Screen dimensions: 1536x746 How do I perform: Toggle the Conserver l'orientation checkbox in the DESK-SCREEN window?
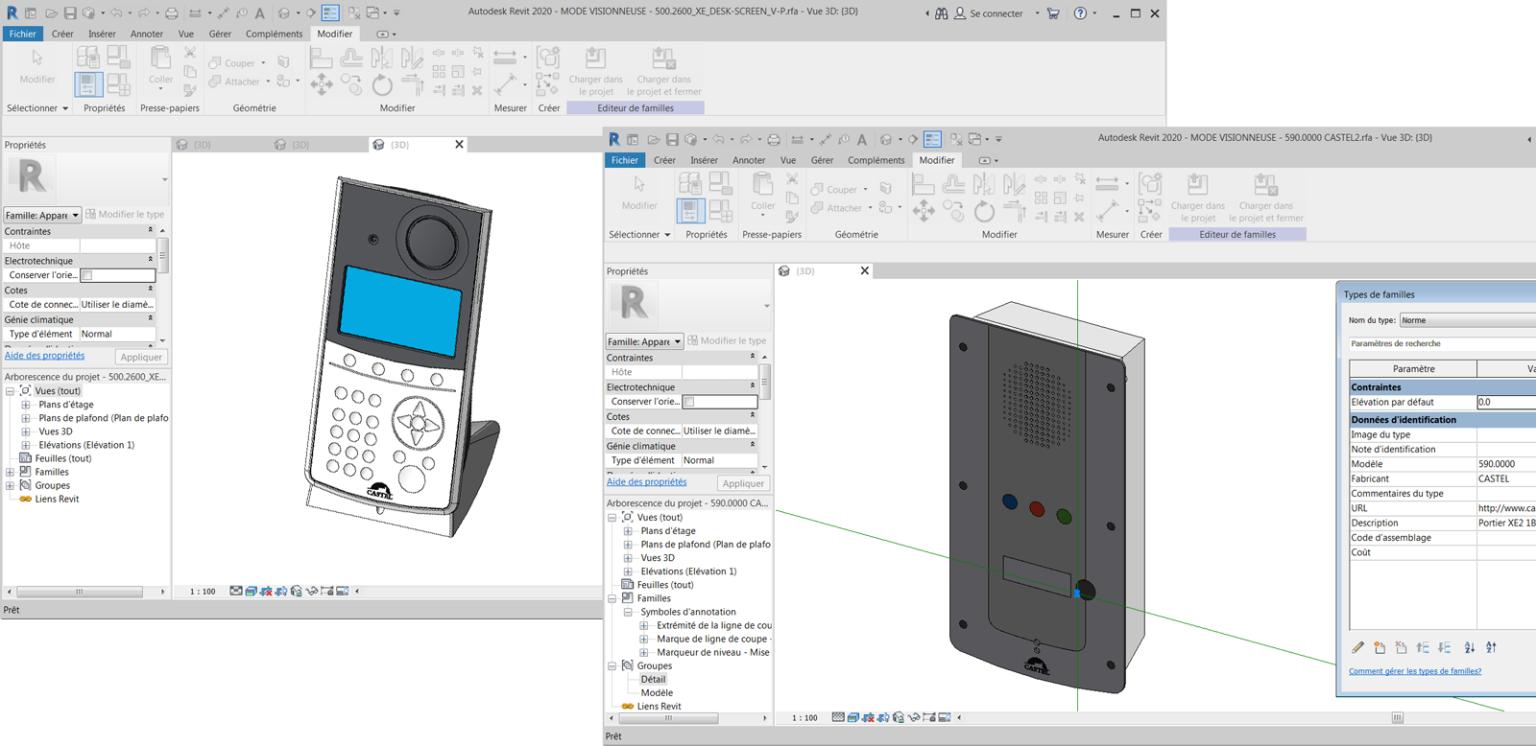[x=86, y=275]
